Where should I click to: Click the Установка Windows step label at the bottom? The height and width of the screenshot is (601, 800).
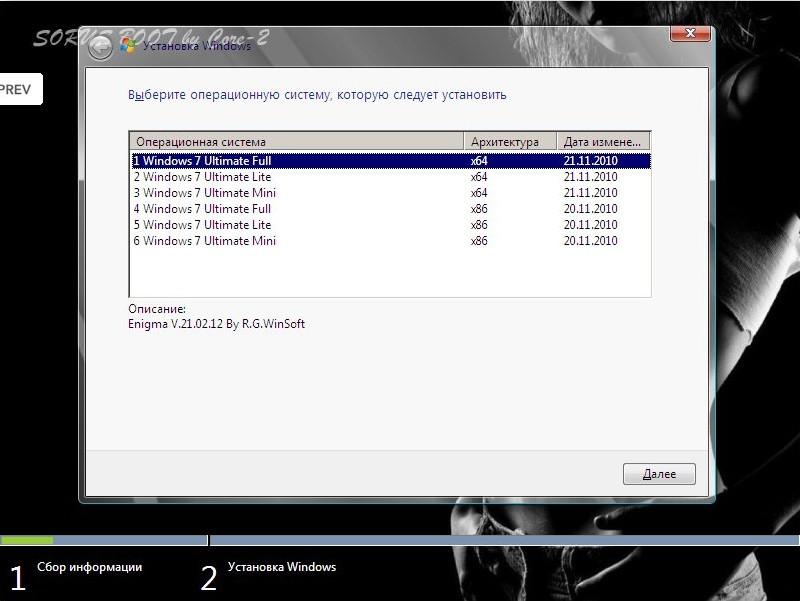coord(282,567)
